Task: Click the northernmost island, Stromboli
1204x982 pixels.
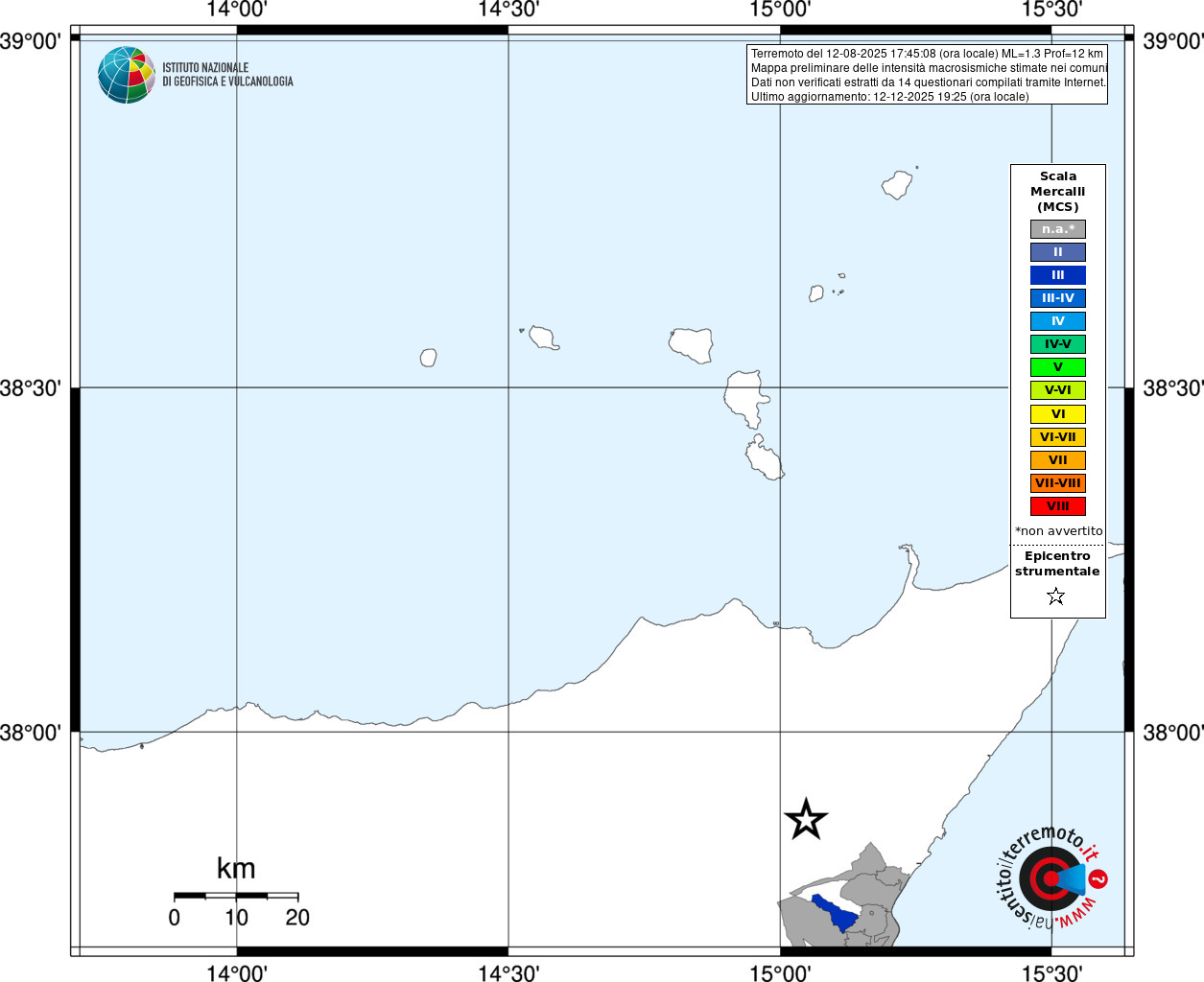Action: [x=897, y=184]
